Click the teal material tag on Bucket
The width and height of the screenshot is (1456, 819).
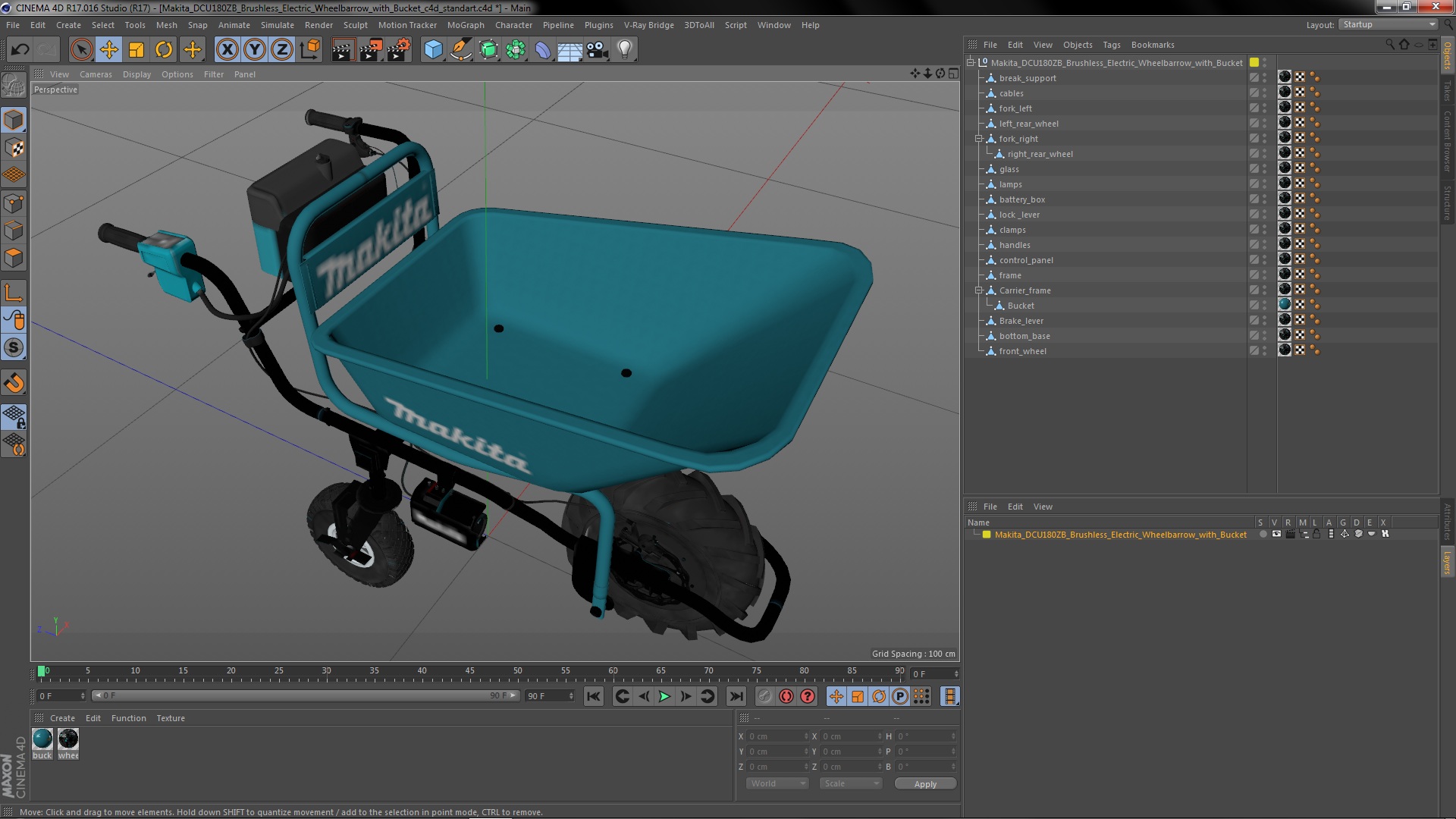[1285, 305]
